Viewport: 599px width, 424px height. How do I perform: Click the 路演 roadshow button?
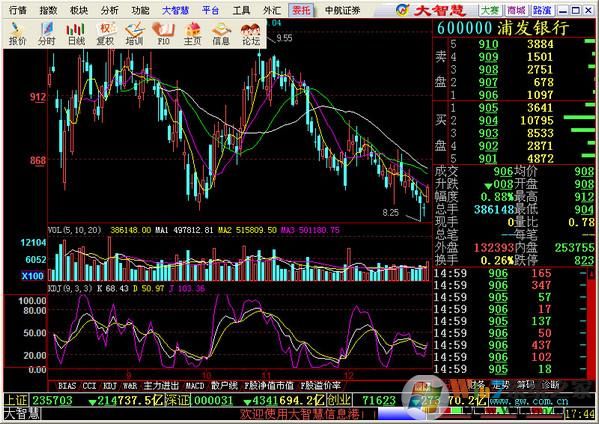(542, 10)
